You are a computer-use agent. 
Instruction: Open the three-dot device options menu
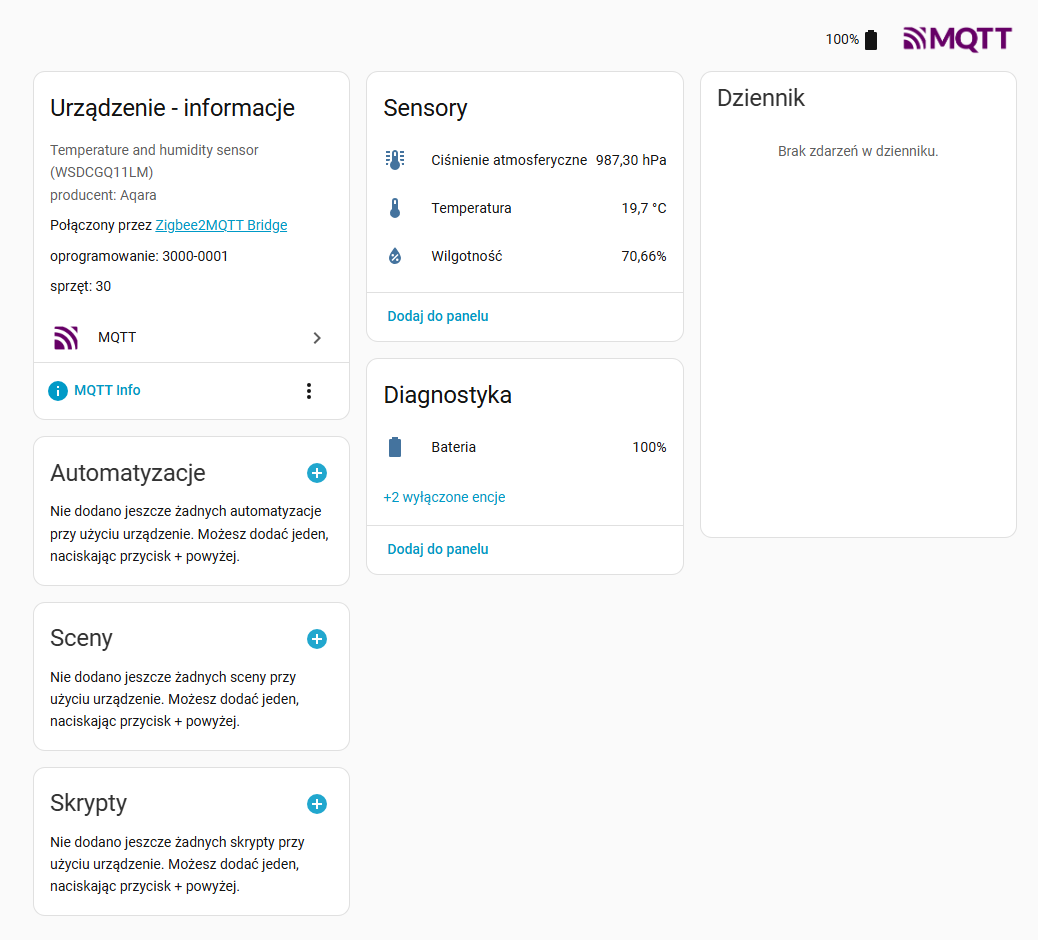[x=309, y=391]
